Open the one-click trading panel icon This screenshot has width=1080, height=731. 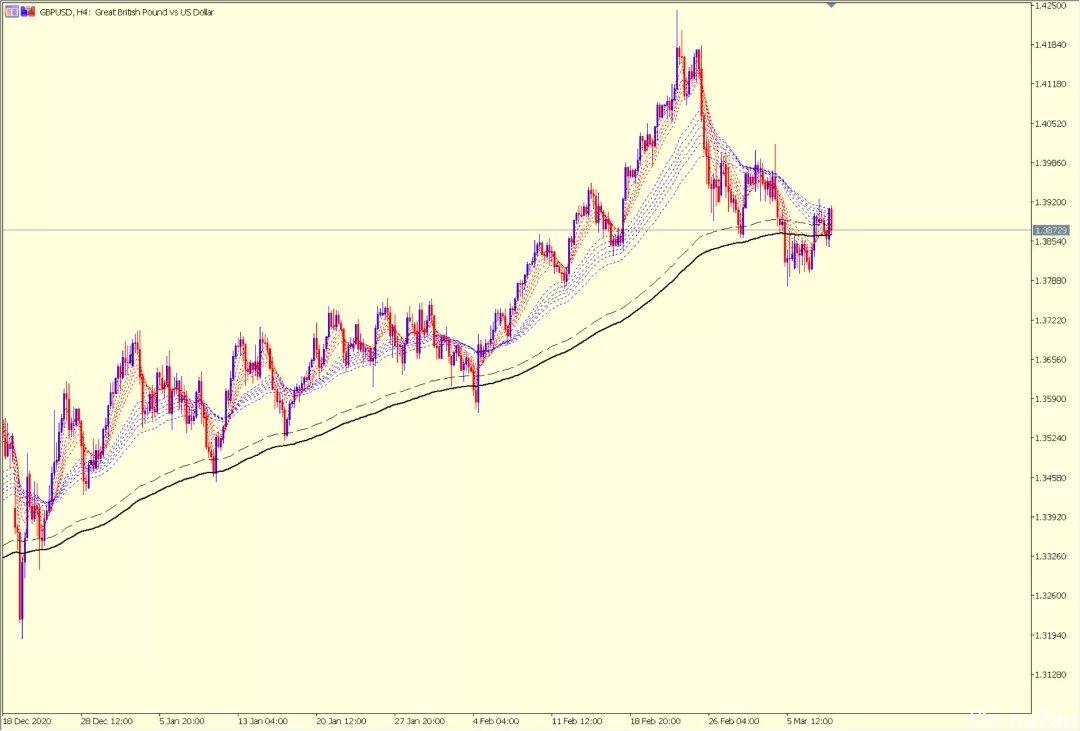pos(12,12)
